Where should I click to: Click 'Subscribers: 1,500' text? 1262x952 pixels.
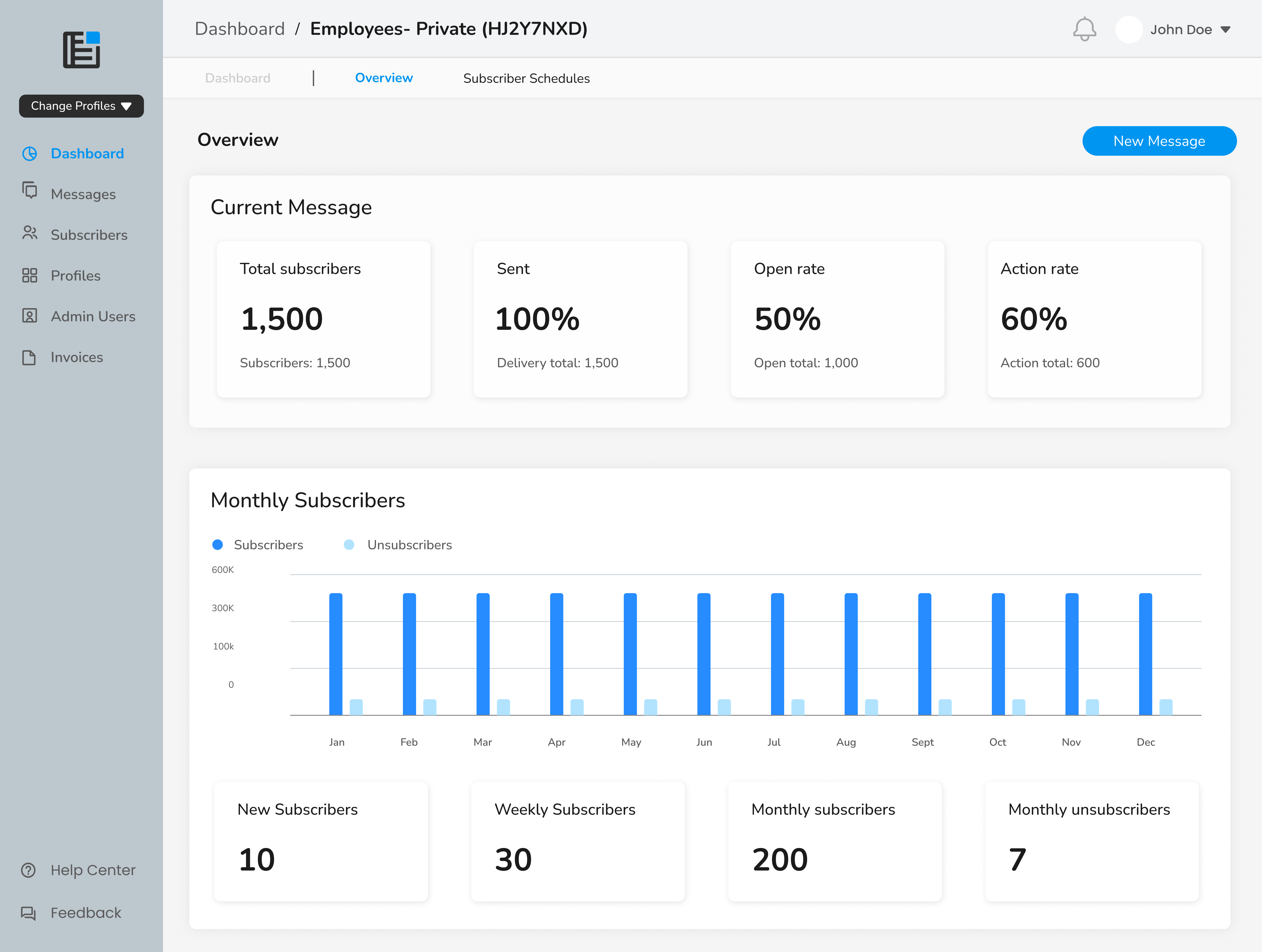[295, 363]
